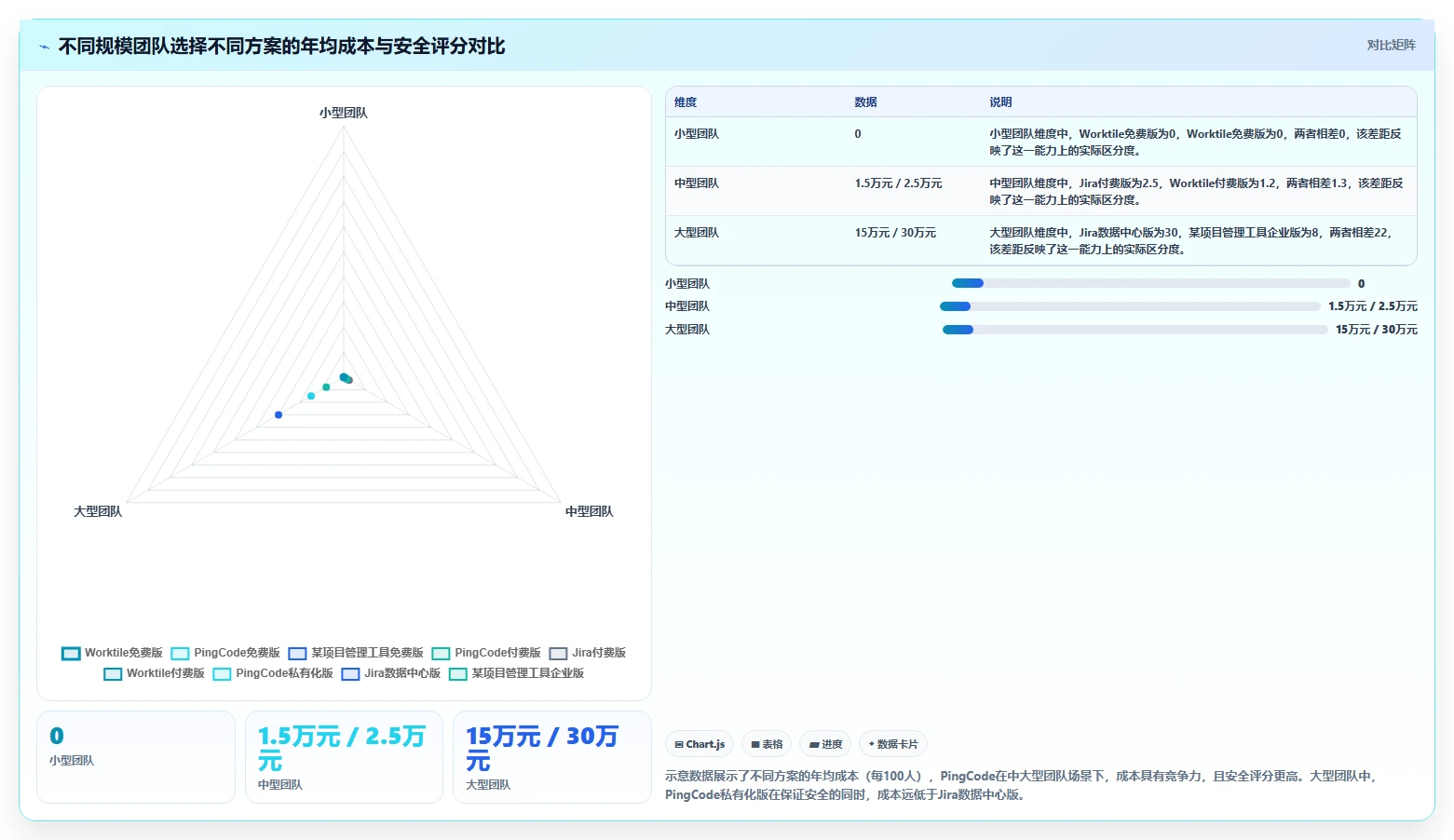Click the 小型团队 data card showing 0
This screenshot has height=840, width=1454.
point(136,756)
